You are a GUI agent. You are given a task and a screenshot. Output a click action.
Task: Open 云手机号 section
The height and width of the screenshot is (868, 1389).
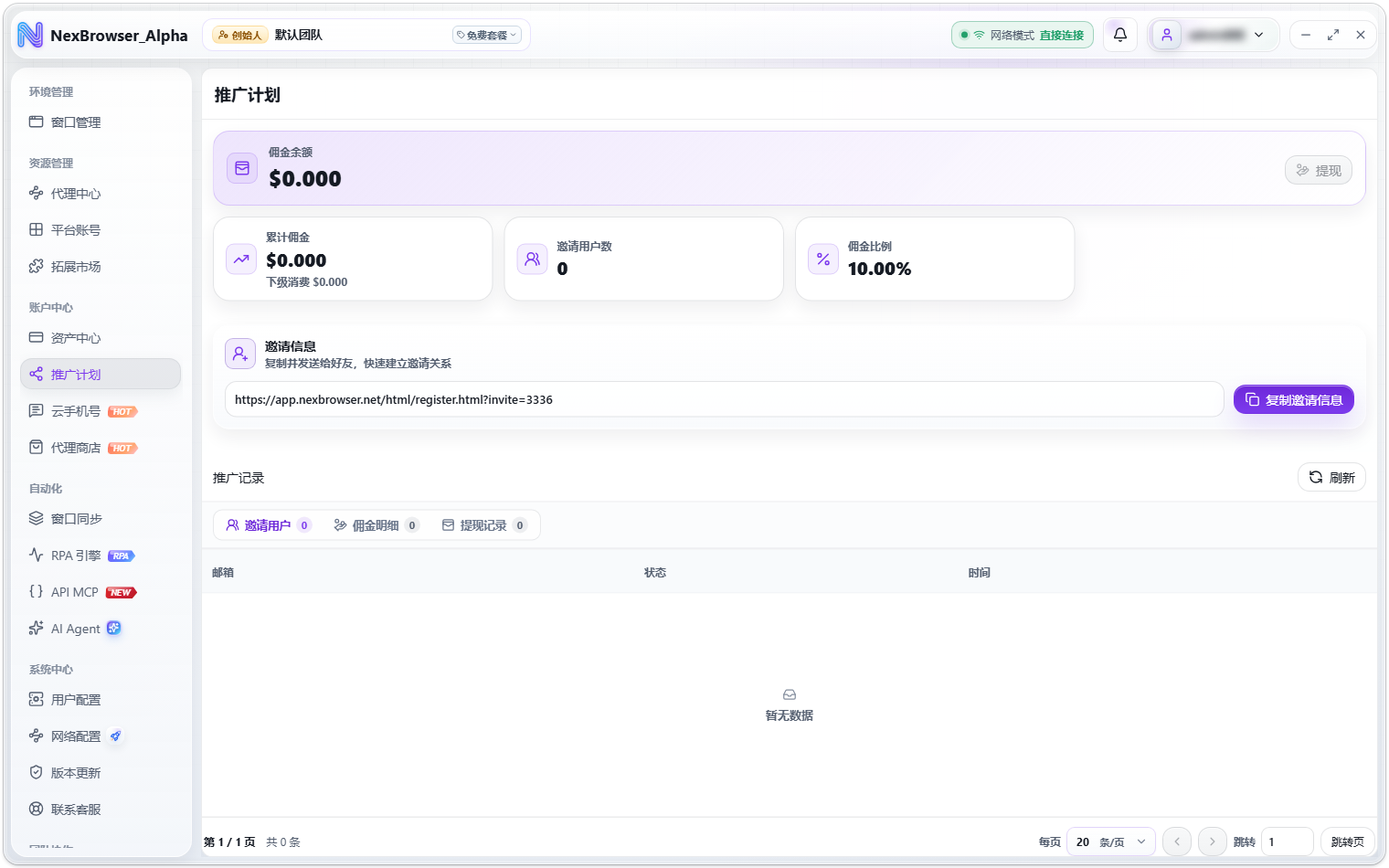(x=101, y=411)
